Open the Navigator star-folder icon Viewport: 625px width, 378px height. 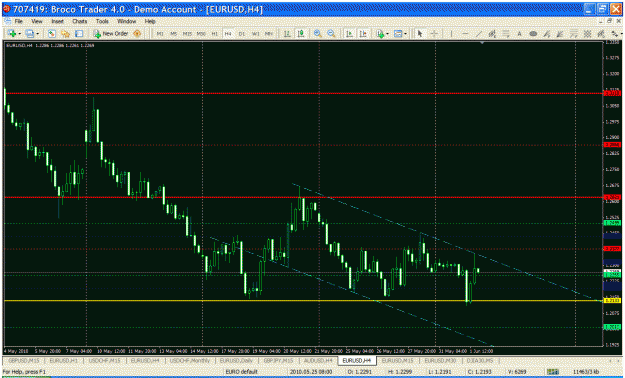coord(65,34)
